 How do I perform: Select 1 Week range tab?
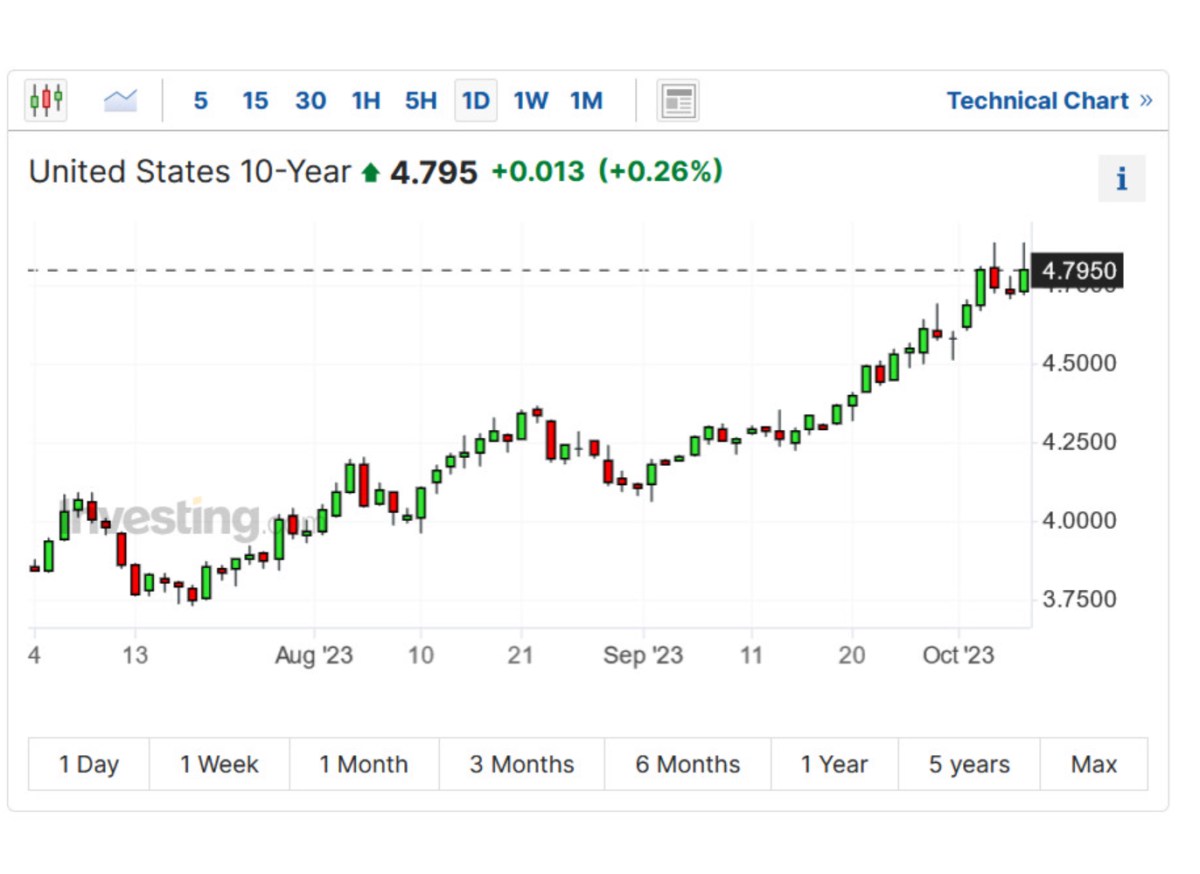coord(219,765)
